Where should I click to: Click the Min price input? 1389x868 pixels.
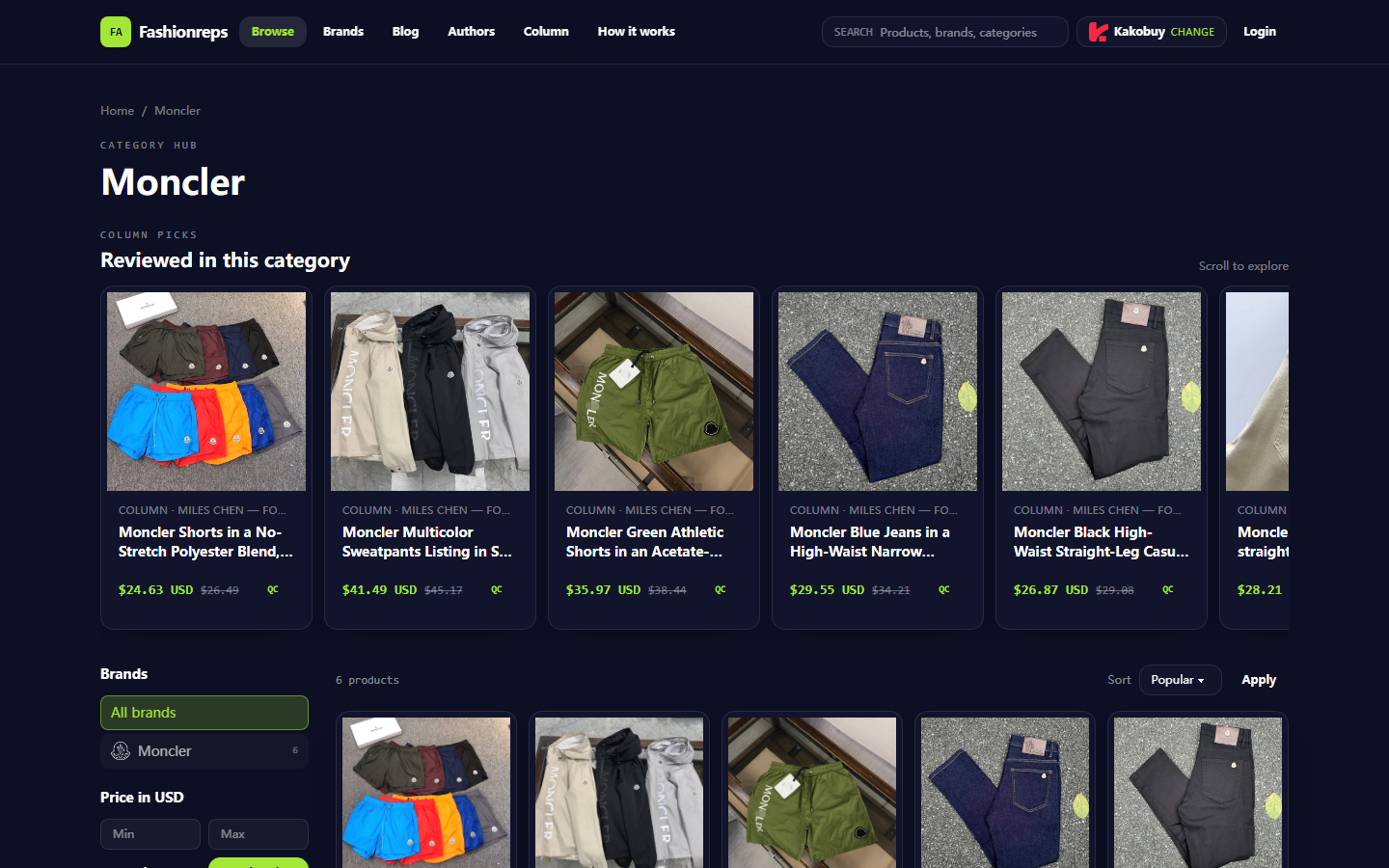[x=150, y=834]
